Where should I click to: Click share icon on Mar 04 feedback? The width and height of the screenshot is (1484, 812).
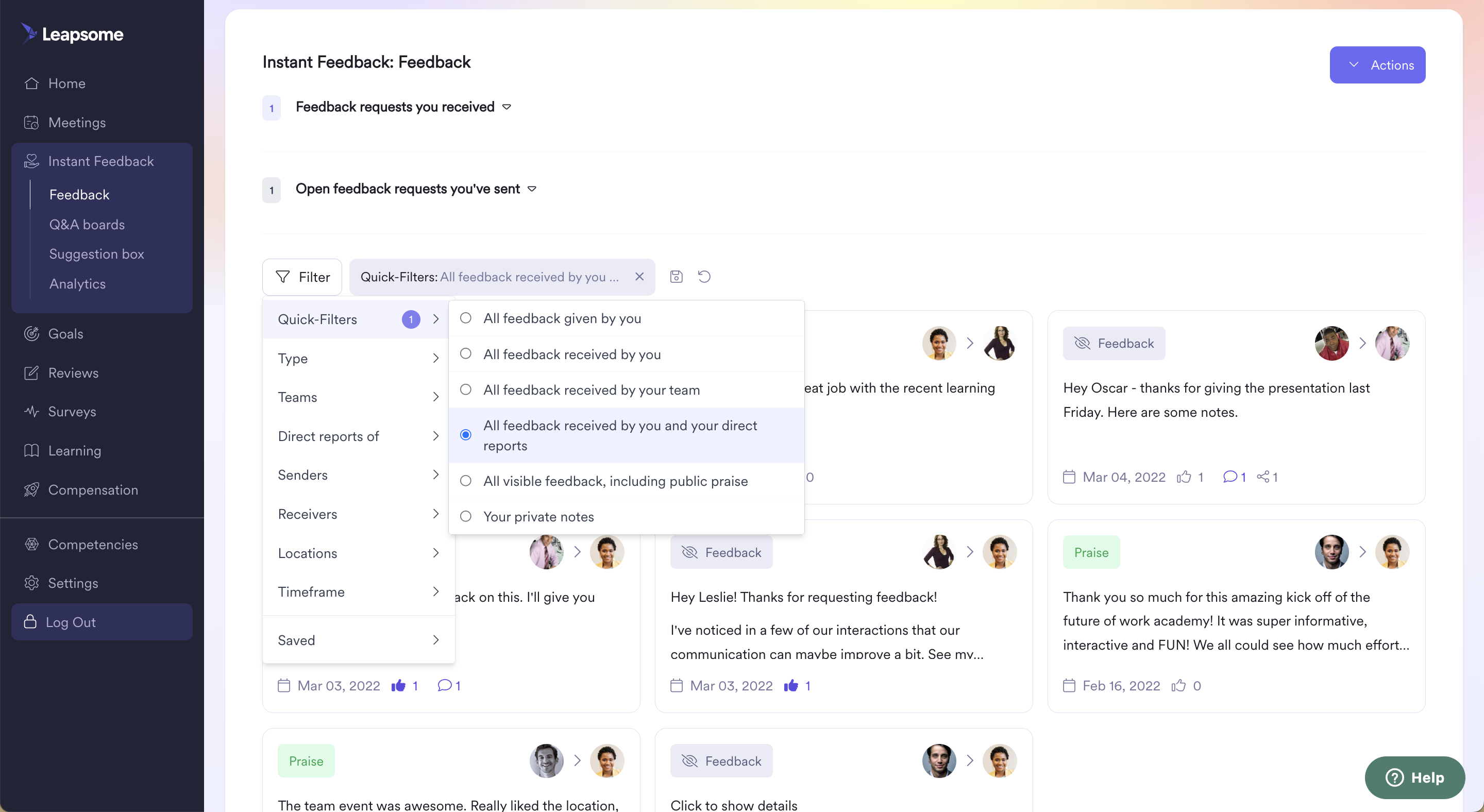[x=1263, y=477]
